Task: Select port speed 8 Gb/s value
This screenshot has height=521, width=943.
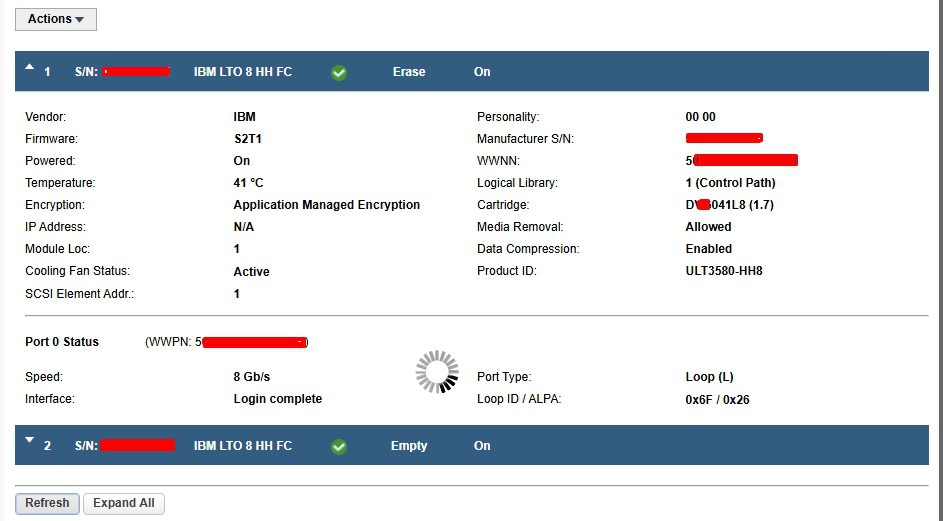Action: coord(251,377)
